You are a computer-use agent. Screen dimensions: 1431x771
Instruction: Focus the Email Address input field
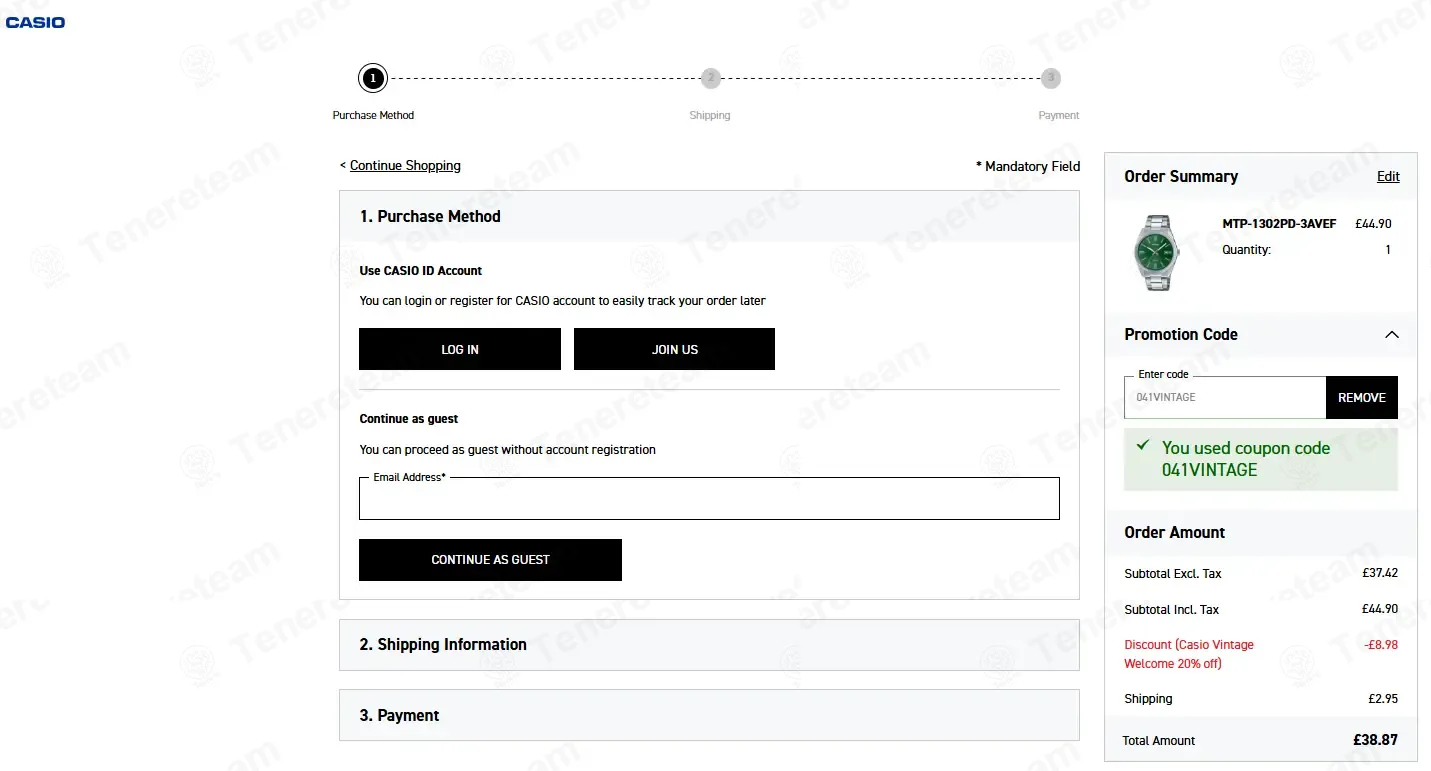709,499
